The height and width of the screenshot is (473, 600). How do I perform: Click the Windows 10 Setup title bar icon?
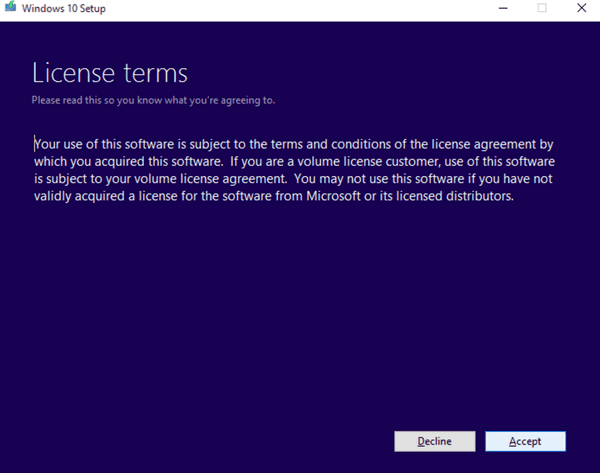click(10, 7)
